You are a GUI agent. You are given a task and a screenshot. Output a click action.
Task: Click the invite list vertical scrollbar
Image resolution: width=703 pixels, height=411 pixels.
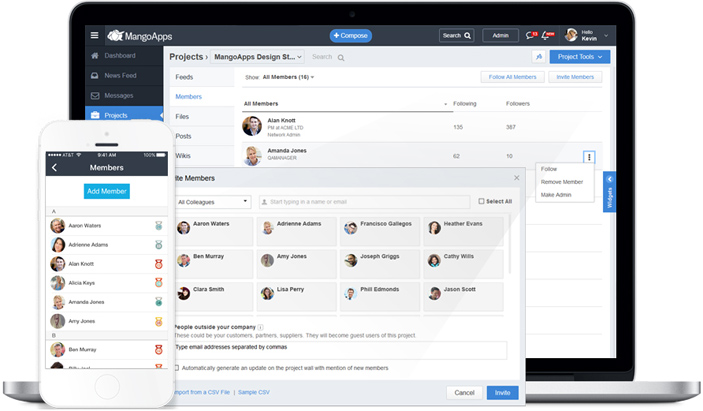click(510, 245)
